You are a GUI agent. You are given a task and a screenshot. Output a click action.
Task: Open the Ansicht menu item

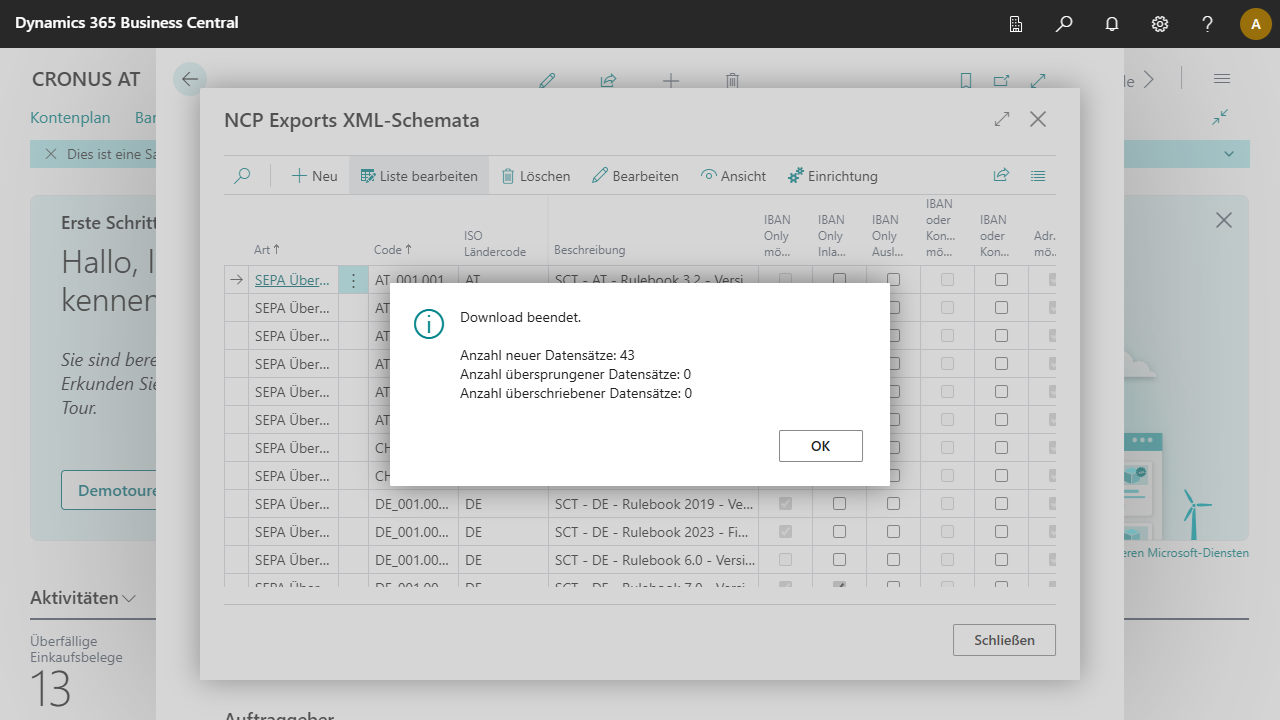pos(733,176)
